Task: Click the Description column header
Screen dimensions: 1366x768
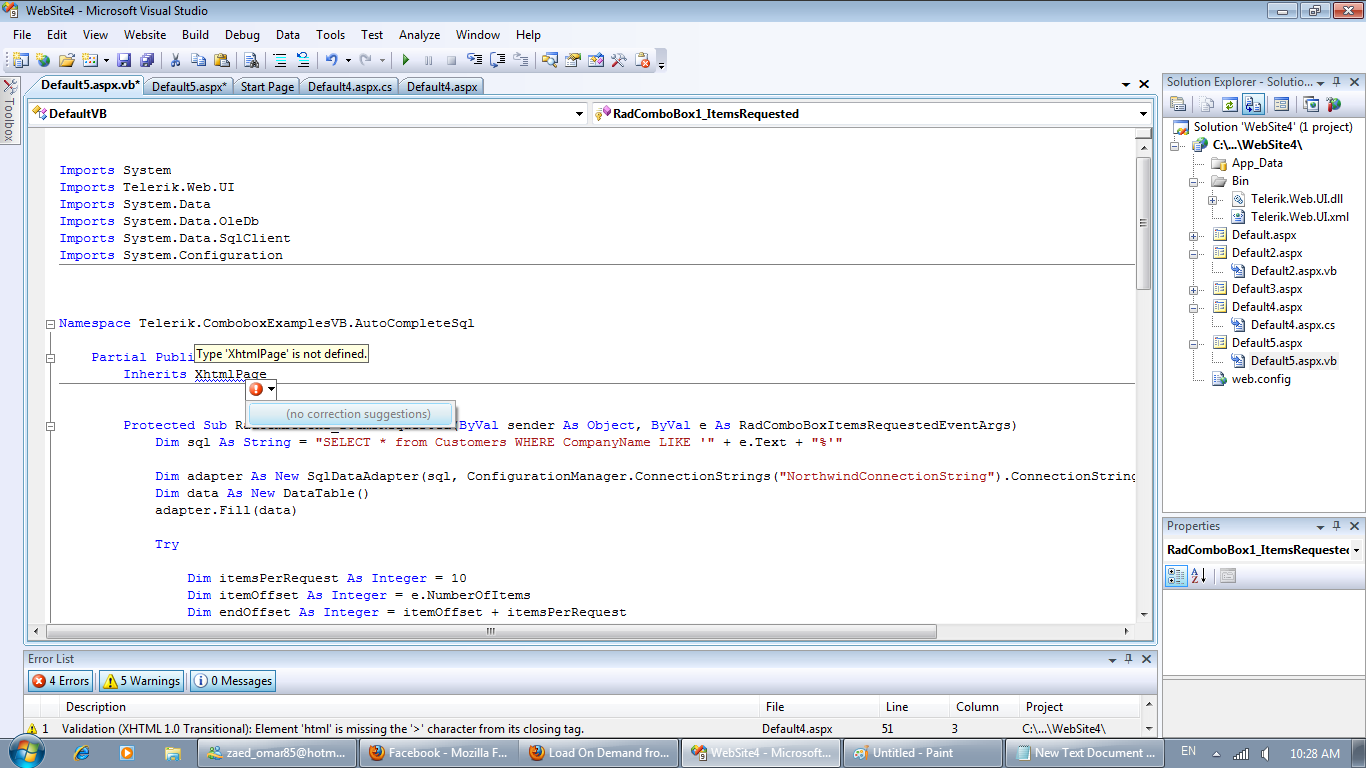Action: tap(96, 707)
